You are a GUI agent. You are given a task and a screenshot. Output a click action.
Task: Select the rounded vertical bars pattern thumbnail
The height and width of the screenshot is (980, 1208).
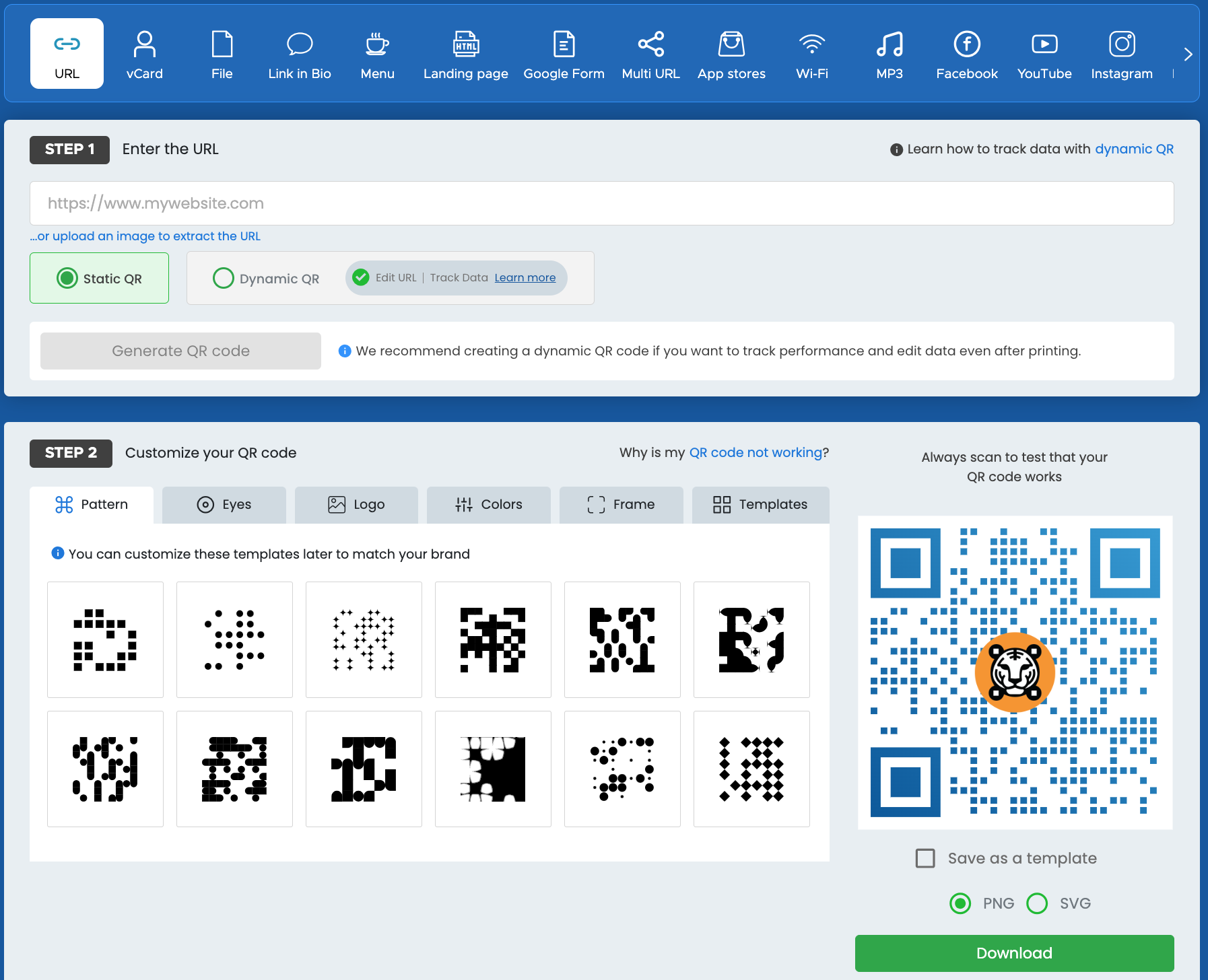[x=622, y=639]
